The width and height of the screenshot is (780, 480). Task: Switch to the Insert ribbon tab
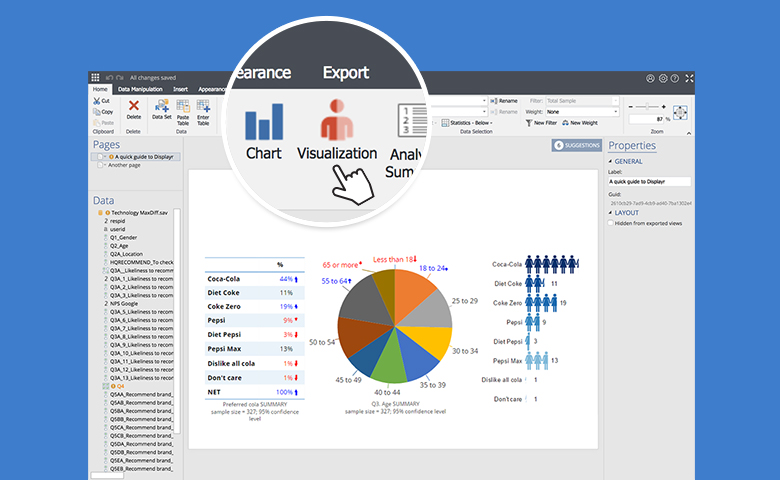click(181, 90)
